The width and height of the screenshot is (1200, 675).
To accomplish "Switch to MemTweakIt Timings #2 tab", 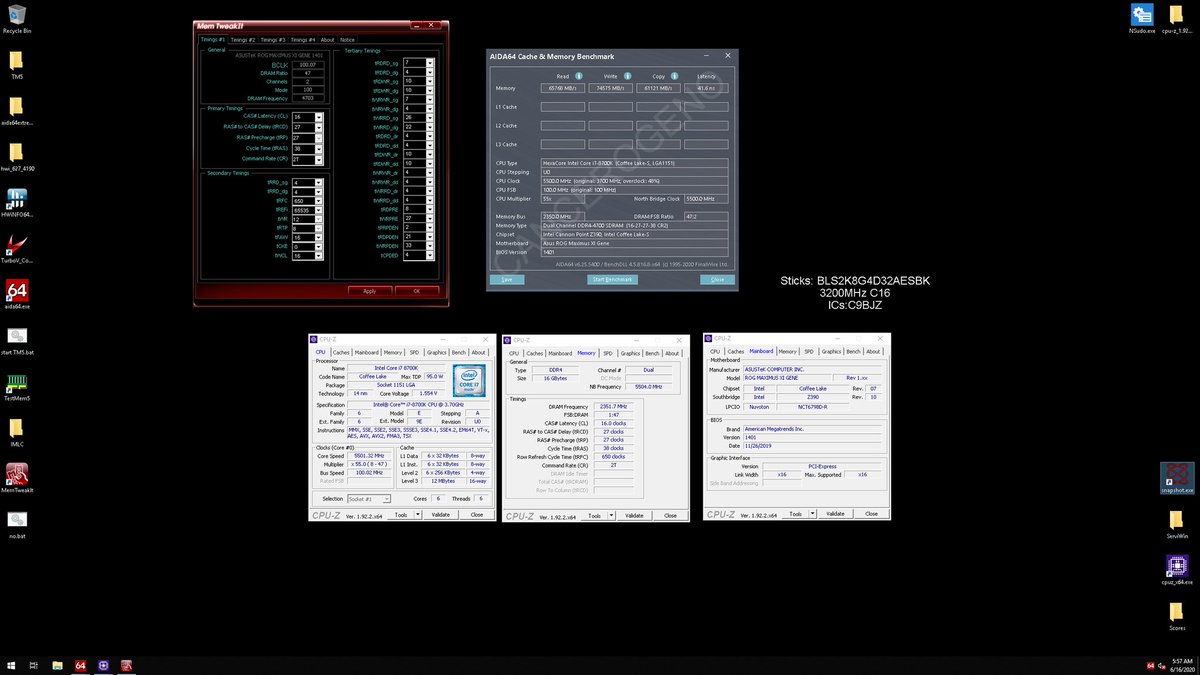I will 243,40.
